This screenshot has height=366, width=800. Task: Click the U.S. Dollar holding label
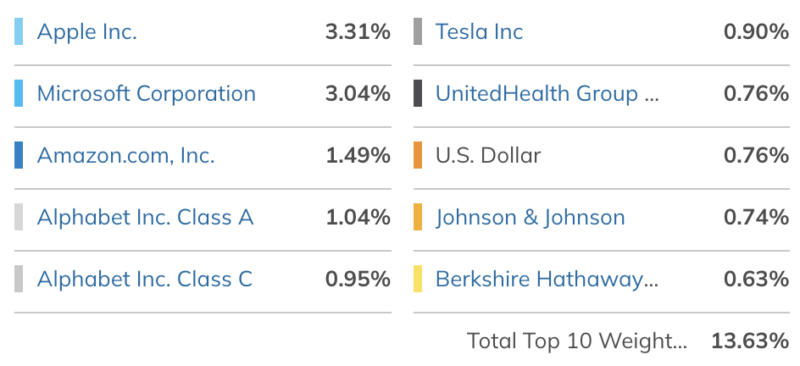tap(488, 156)
